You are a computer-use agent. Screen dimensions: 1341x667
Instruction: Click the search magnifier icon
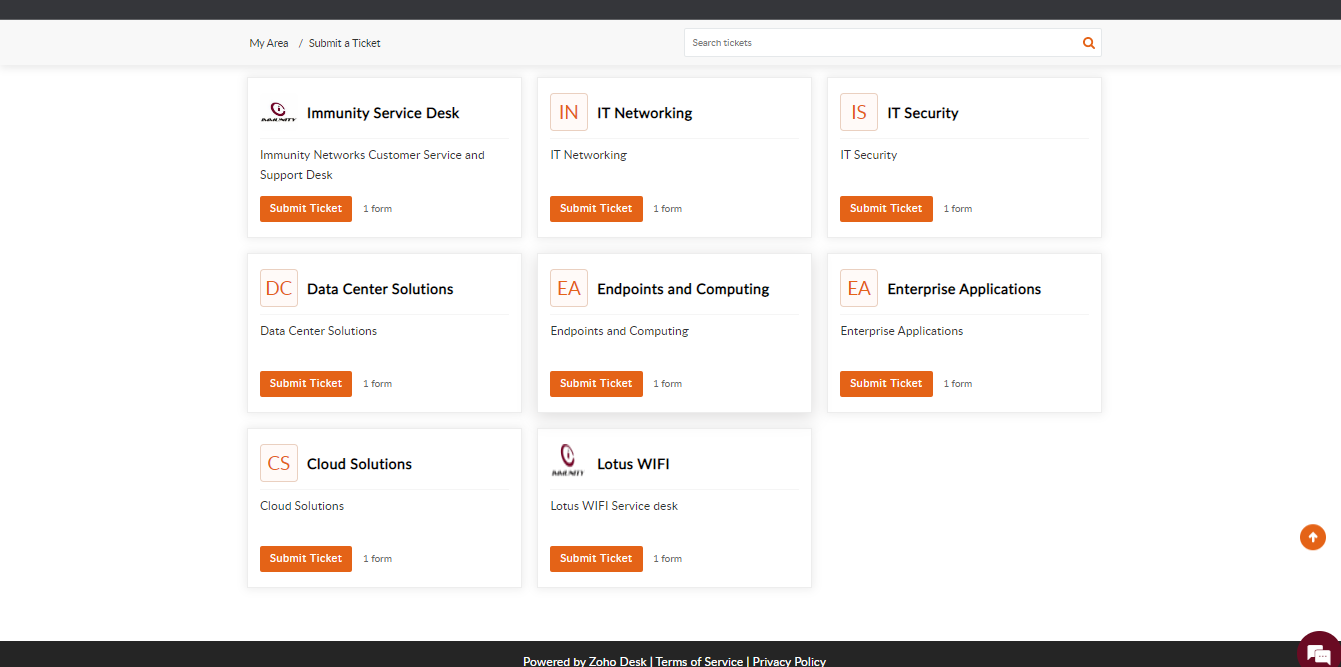tap(1088, 43)
